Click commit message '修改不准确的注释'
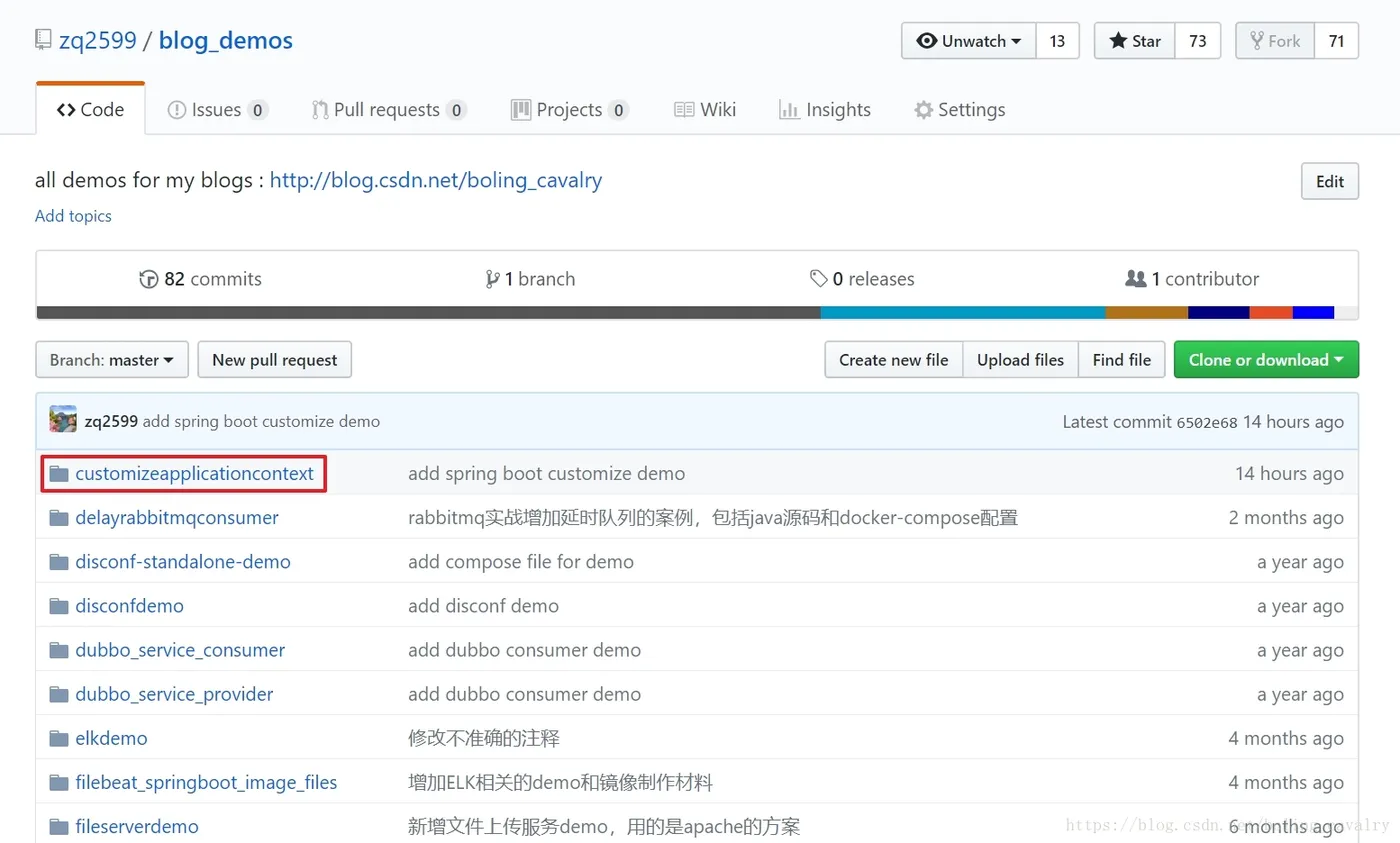The width and height of the screenshot is (1400, 843). 484,739
